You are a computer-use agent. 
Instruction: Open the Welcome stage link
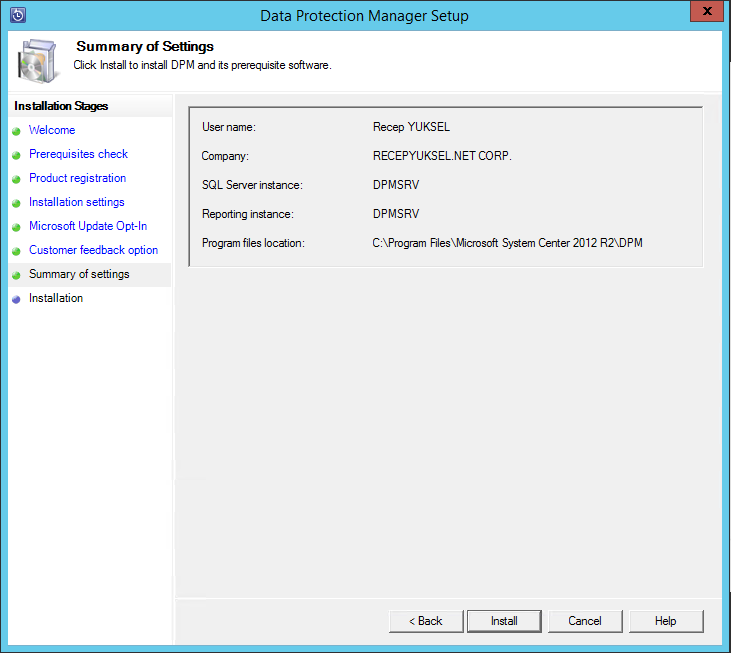(52, 130)
